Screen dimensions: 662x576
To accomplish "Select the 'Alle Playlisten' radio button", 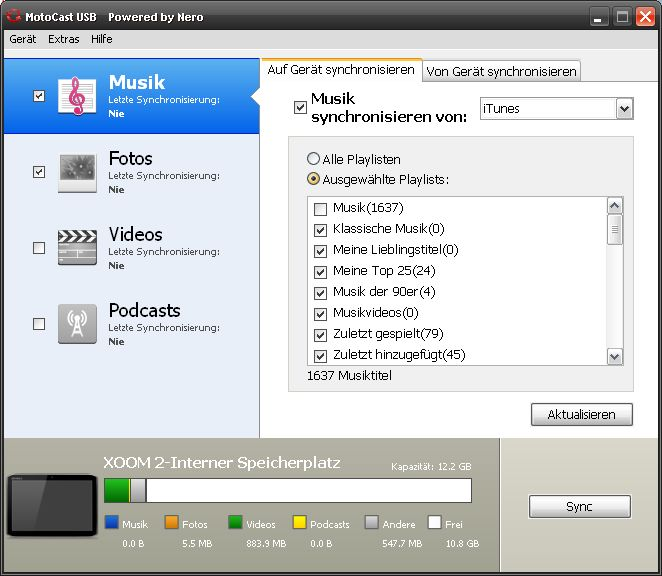I will point(313,159).
